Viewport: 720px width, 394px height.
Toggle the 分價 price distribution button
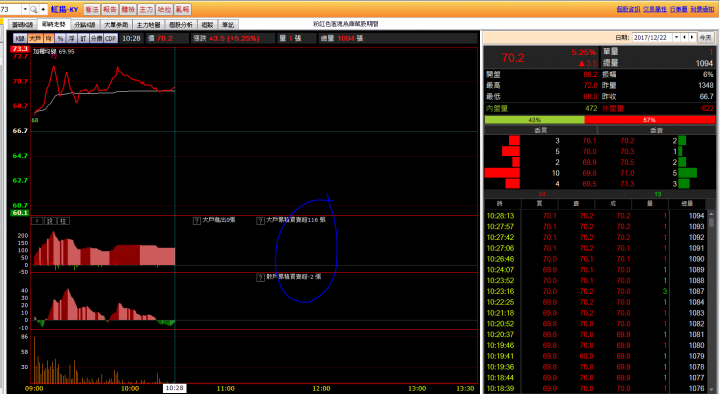click(x=96, y=39)
